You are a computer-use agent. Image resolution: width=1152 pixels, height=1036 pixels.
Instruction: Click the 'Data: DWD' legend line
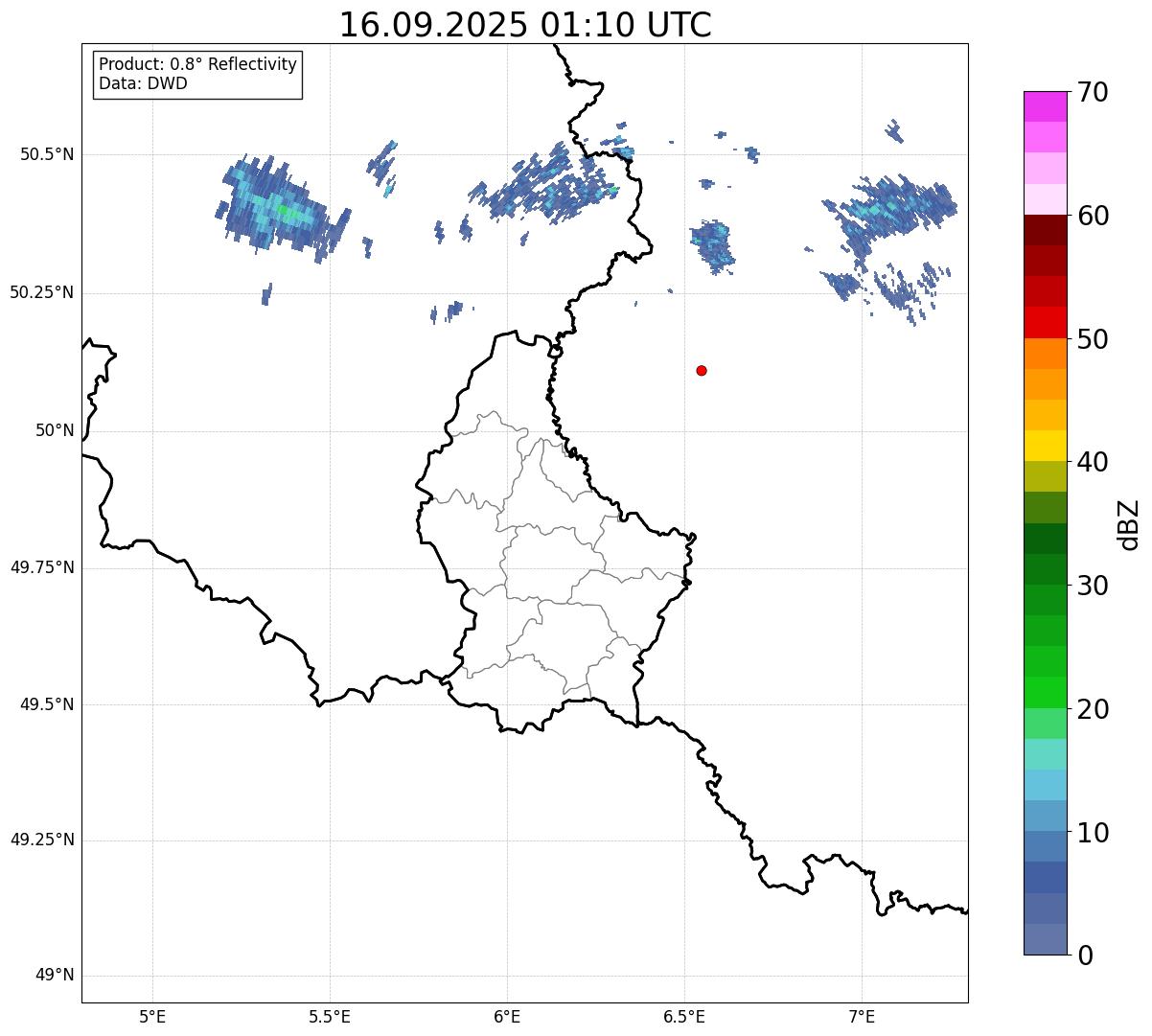click(143, 83)
